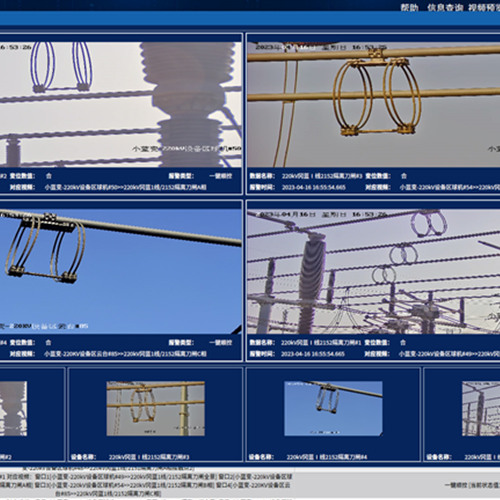Click data name 隔离刀闸#1 in bottom-right panel
Screen dimensions: 500x500
321,342
